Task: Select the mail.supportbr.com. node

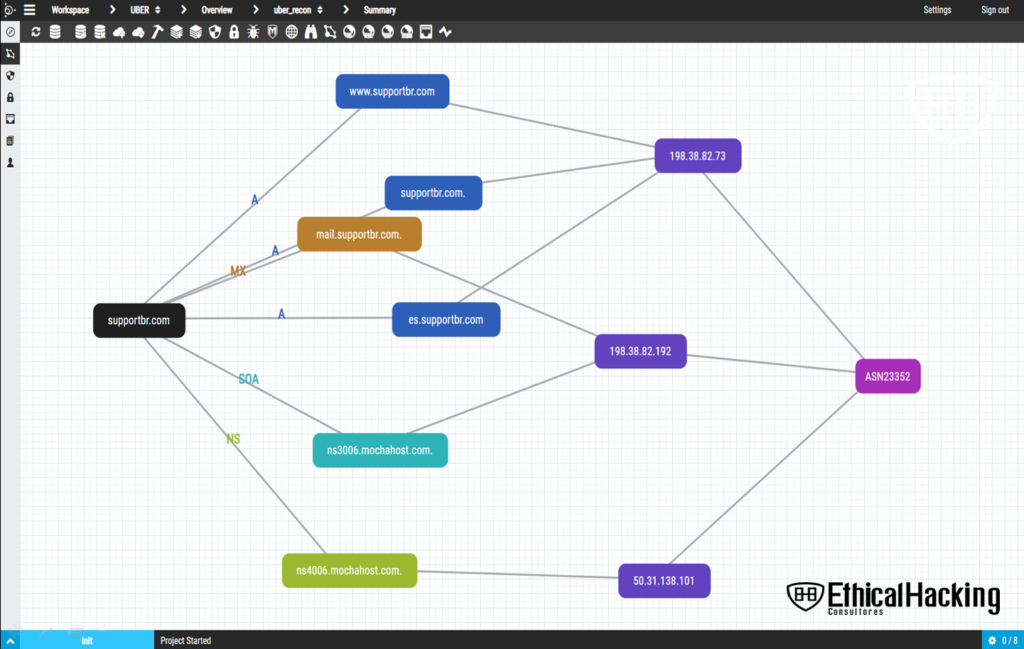Action: [359, 234]
